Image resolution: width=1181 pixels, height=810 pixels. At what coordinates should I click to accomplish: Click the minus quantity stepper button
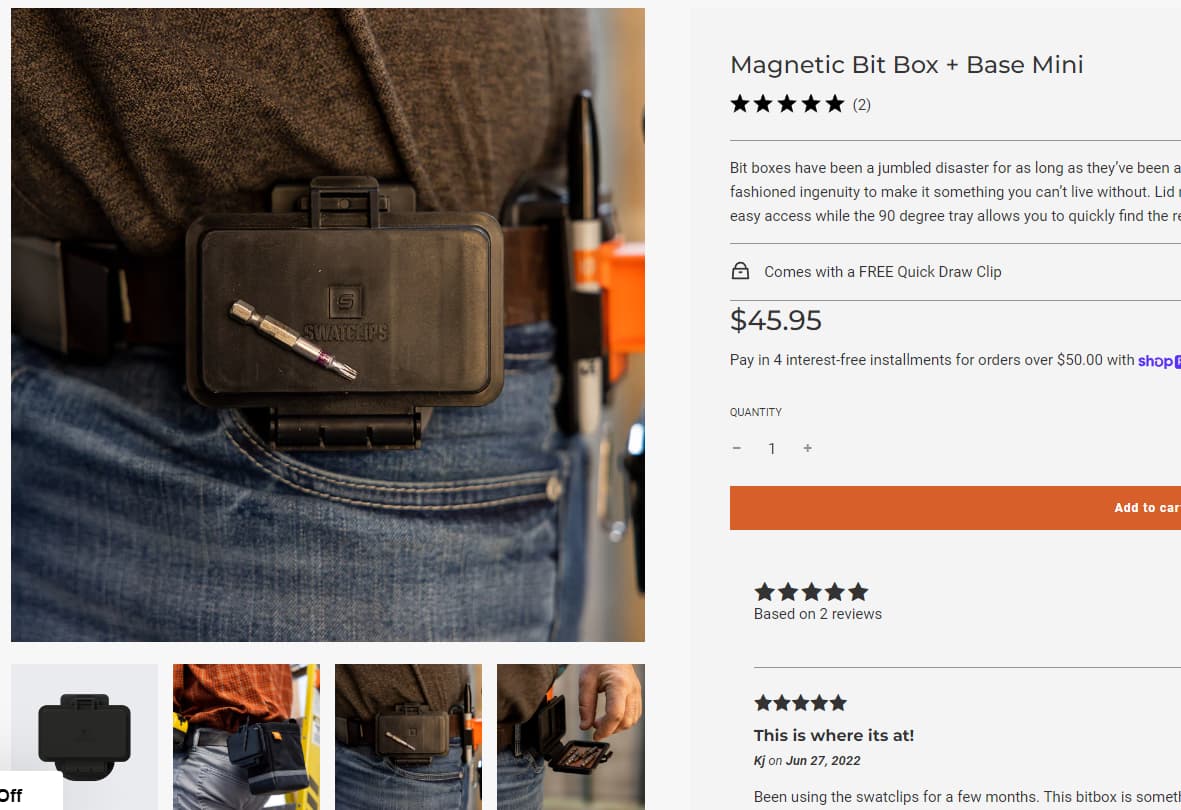[737, 448]
